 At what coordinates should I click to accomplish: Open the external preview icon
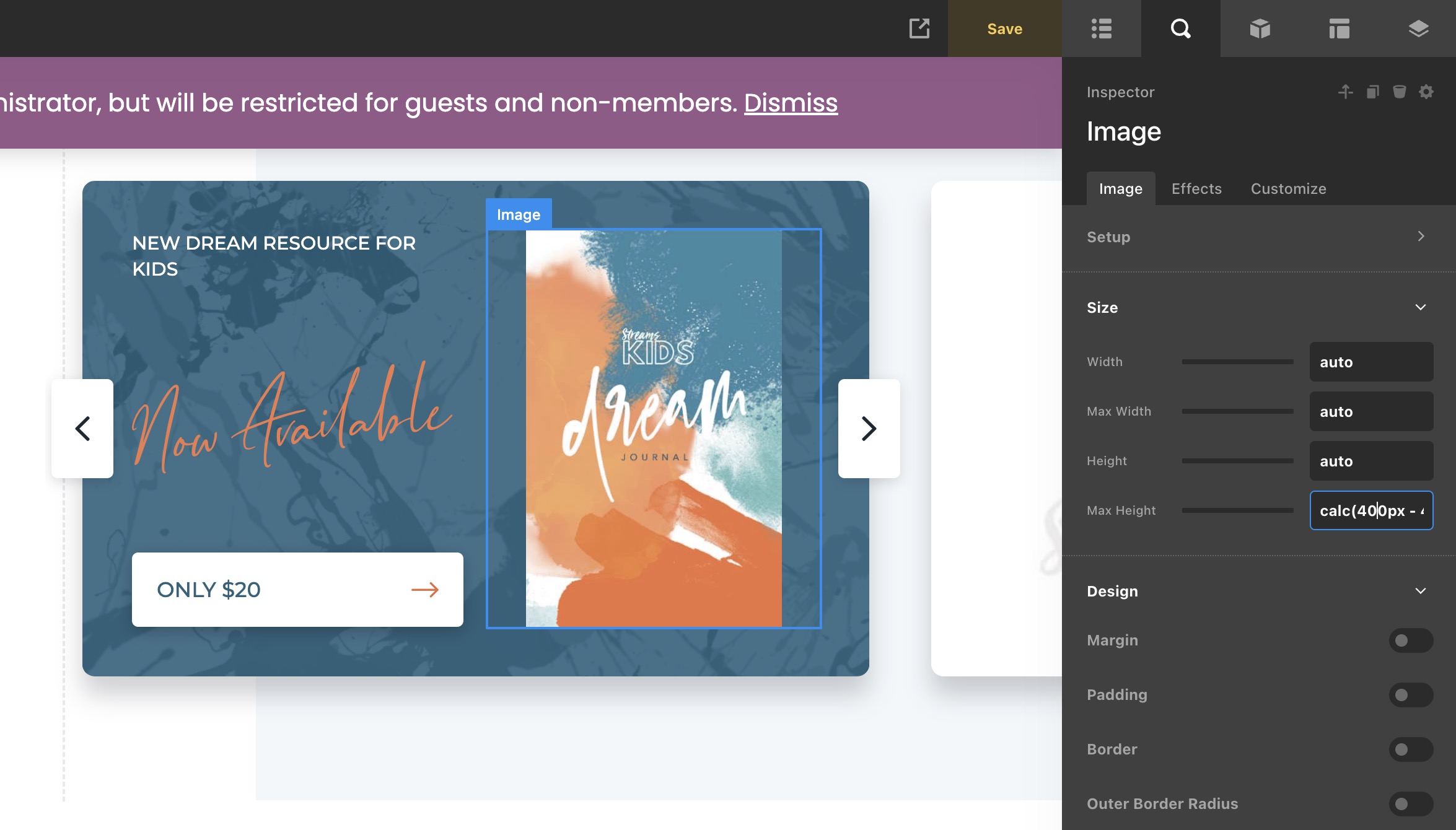919,28
